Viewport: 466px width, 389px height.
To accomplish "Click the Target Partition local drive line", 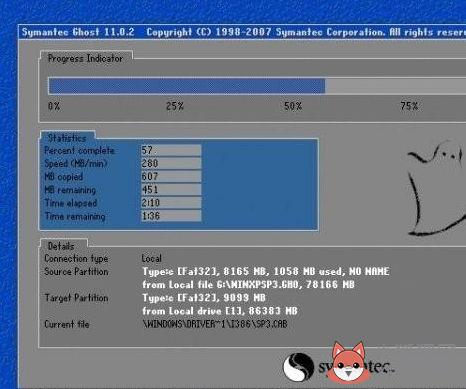I will pos(220,311).
